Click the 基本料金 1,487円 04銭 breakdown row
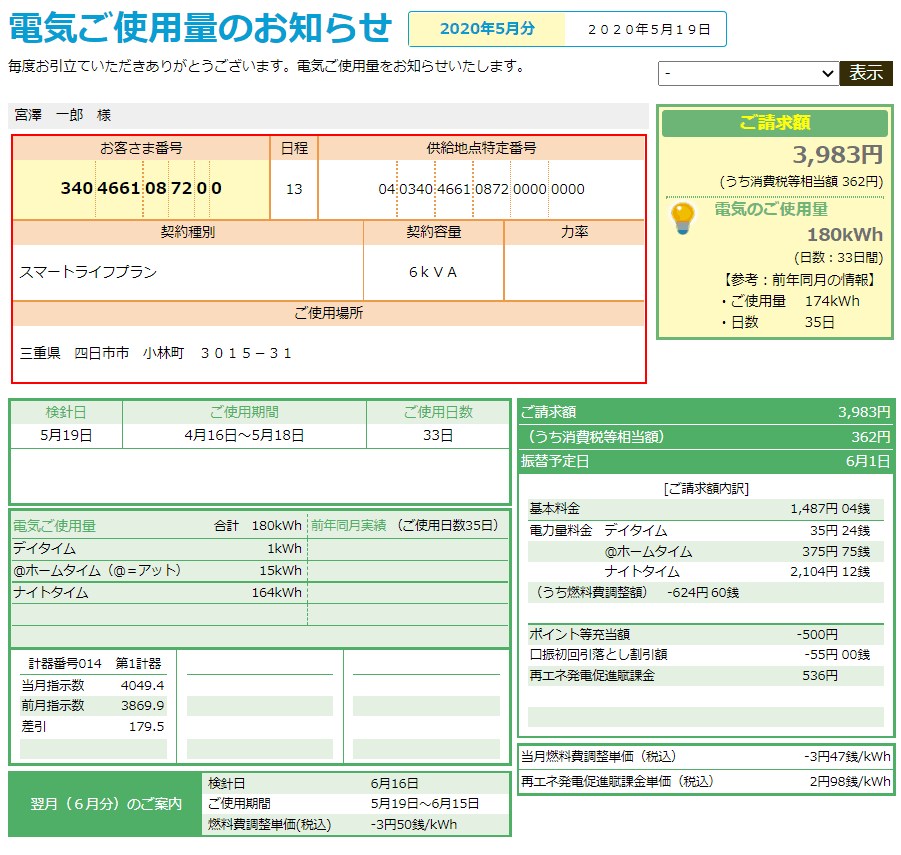901x855 pixels. point(705,508)
